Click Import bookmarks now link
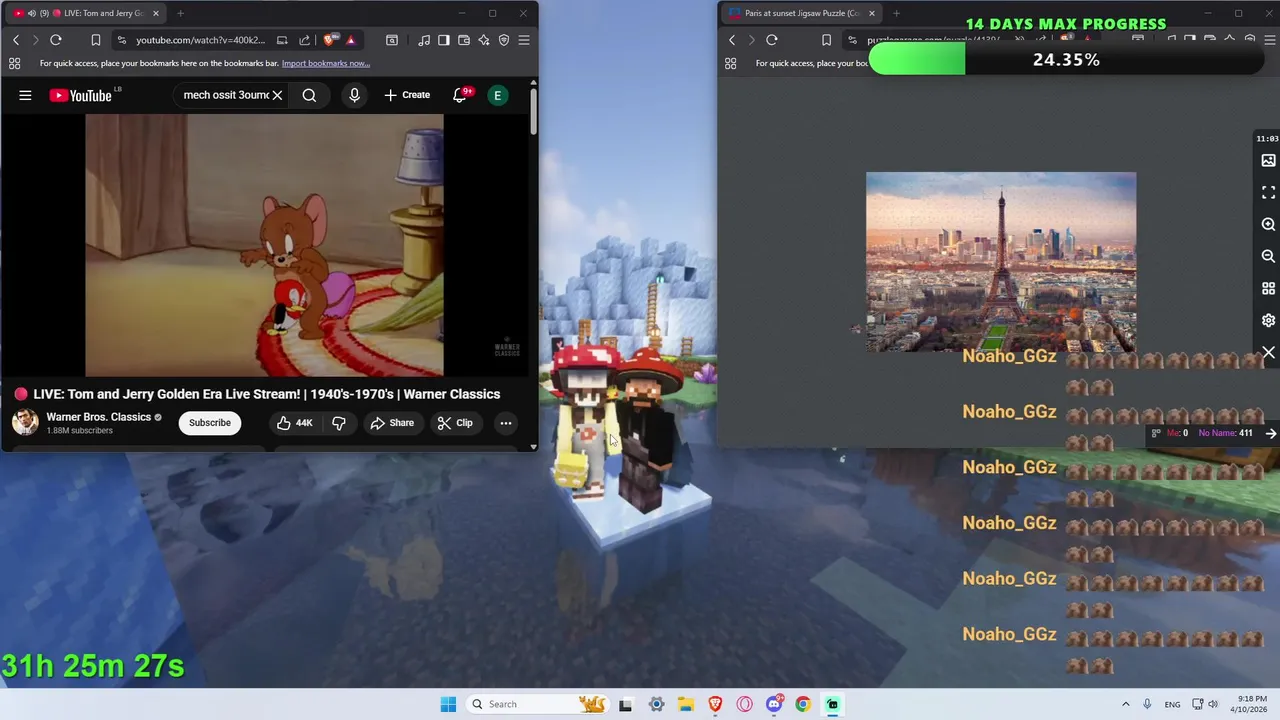 (326, 63)
